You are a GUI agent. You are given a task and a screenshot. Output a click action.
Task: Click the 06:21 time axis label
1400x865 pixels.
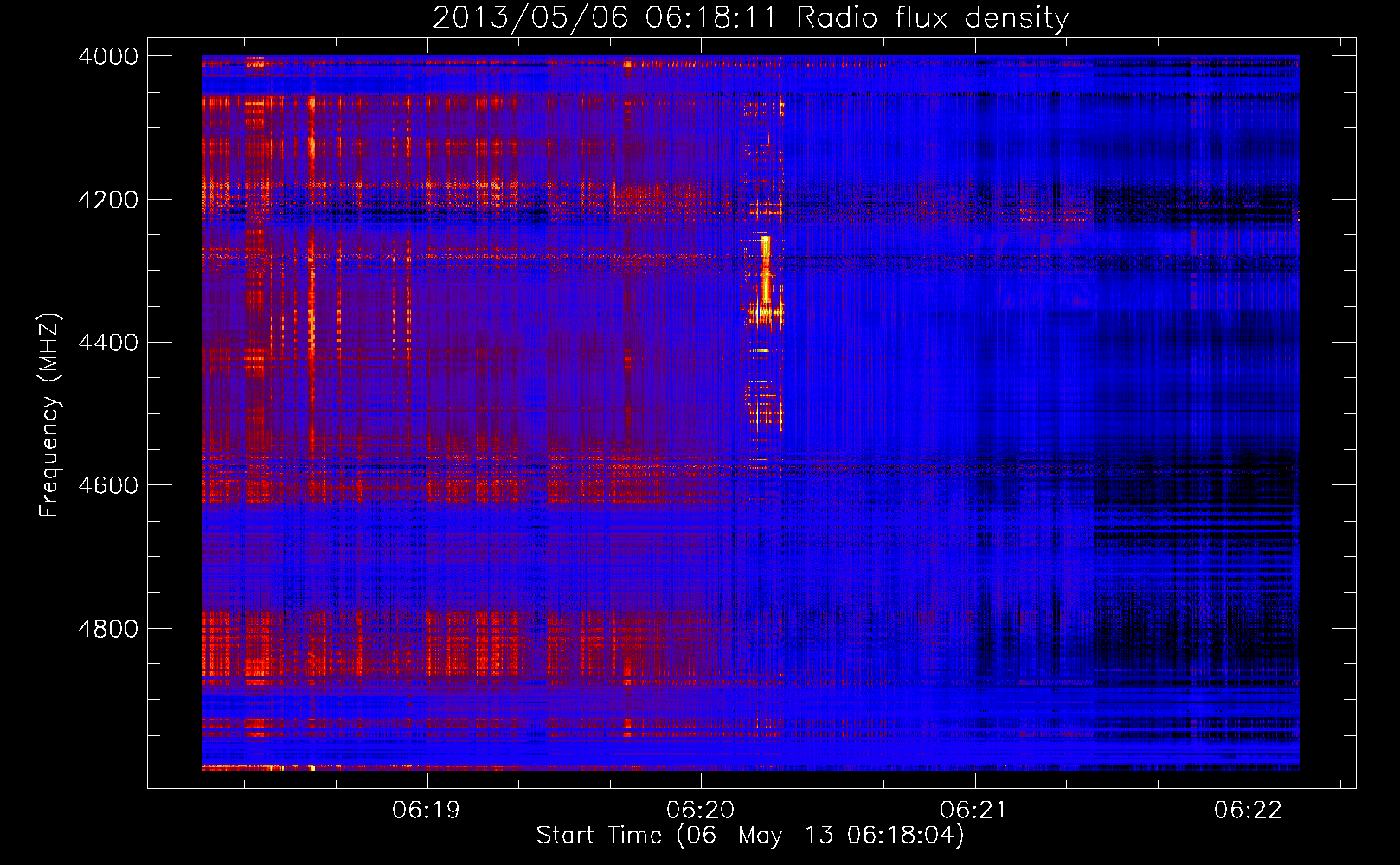pos(974,810)
